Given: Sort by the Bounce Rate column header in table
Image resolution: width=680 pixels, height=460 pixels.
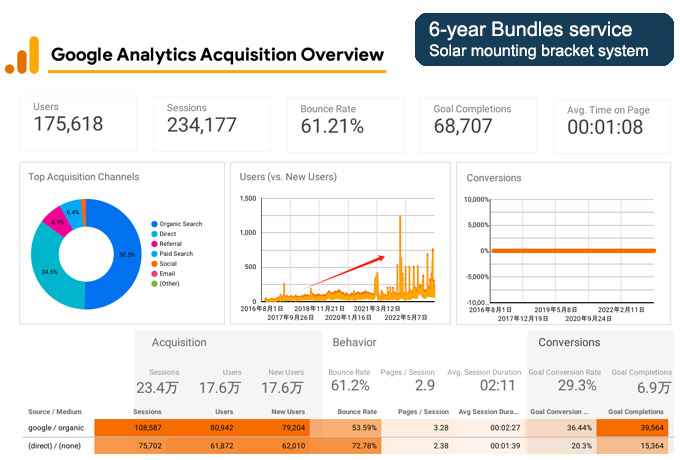Looking at the screenshot, I should pyautogui.click(x=357, y=411).
